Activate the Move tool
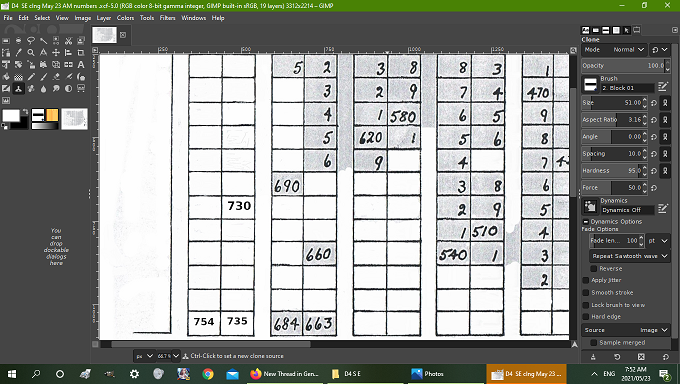Viewport: 680px width, 384px height. click(56, 53)
